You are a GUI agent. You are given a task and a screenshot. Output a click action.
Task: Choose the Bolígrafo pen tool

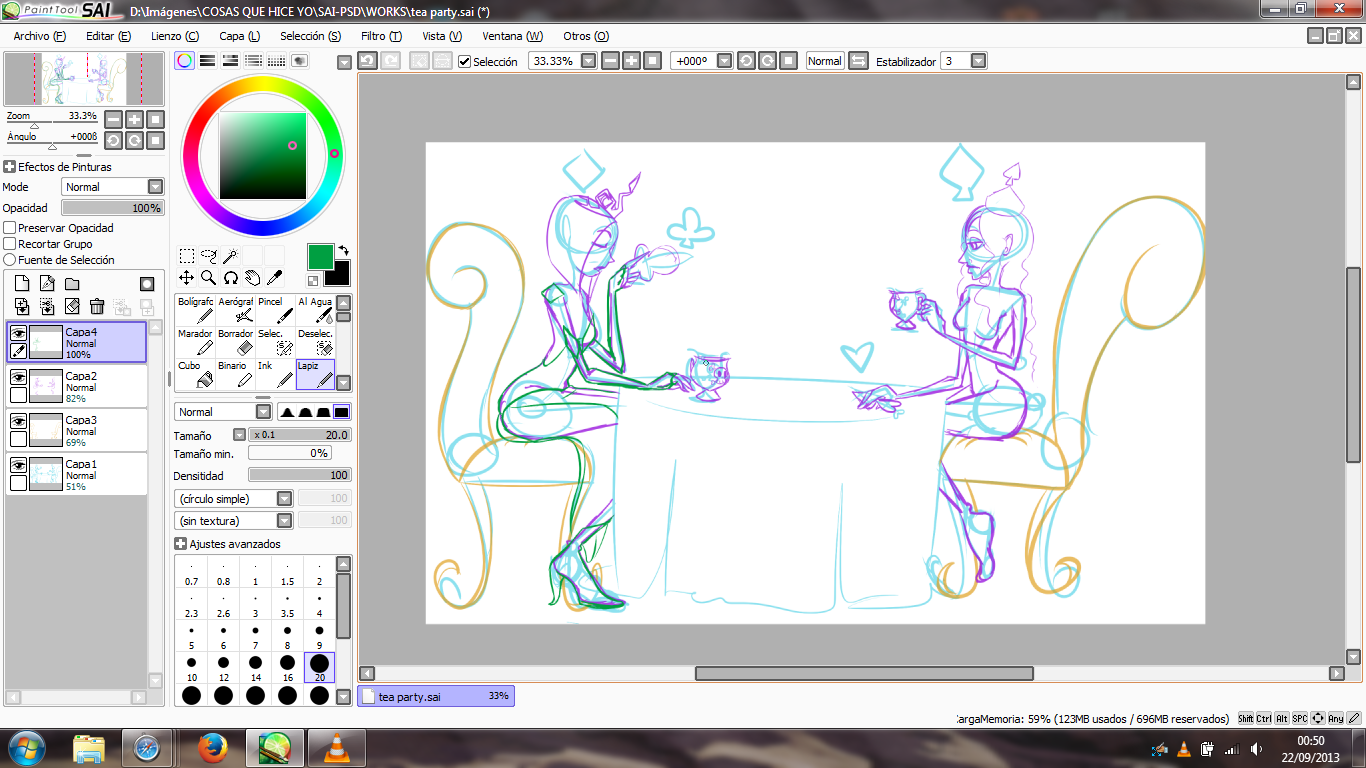195,310
